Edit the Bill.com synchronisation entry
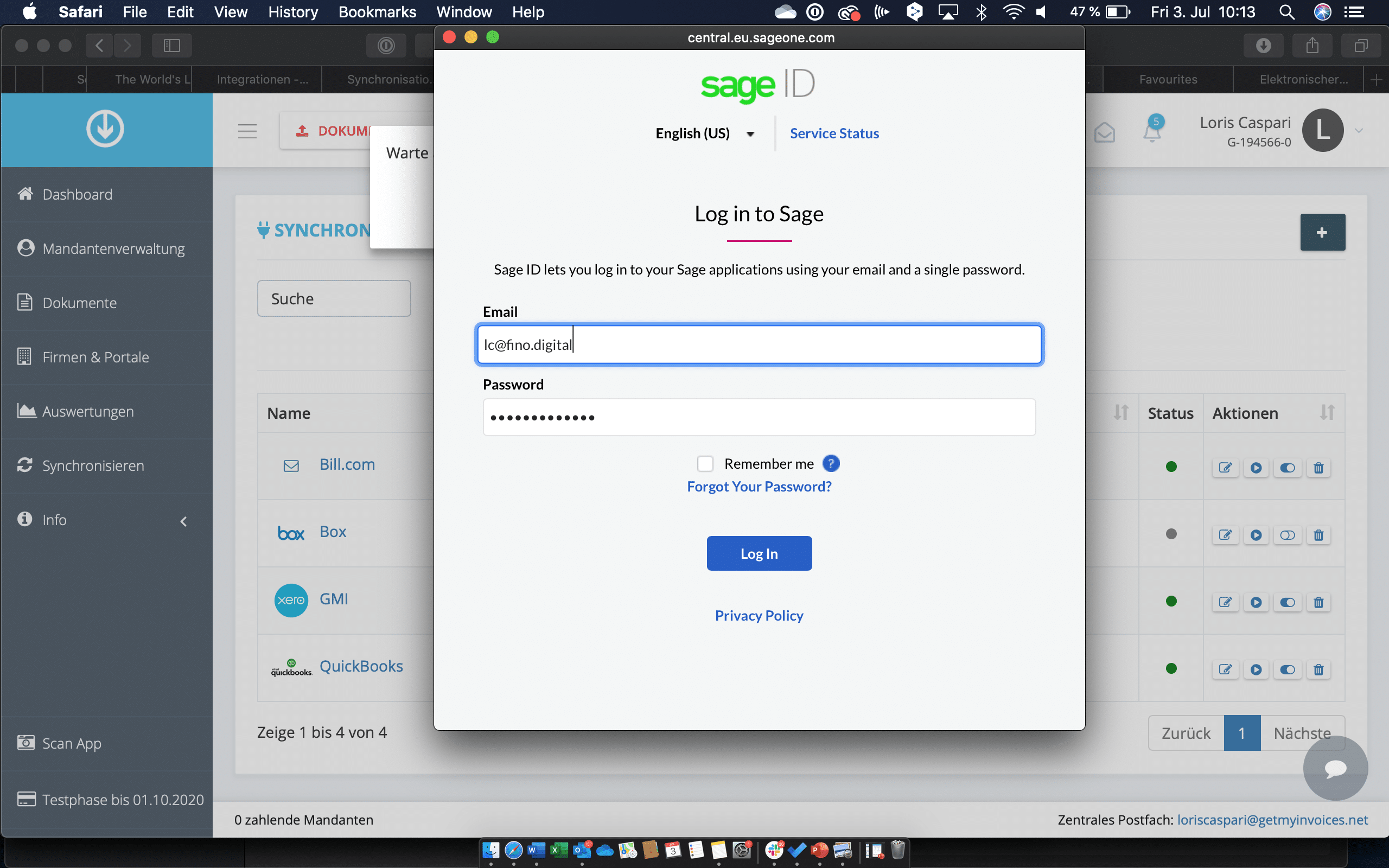Viewport: 1389px width, 868px height. point(1225,468)
